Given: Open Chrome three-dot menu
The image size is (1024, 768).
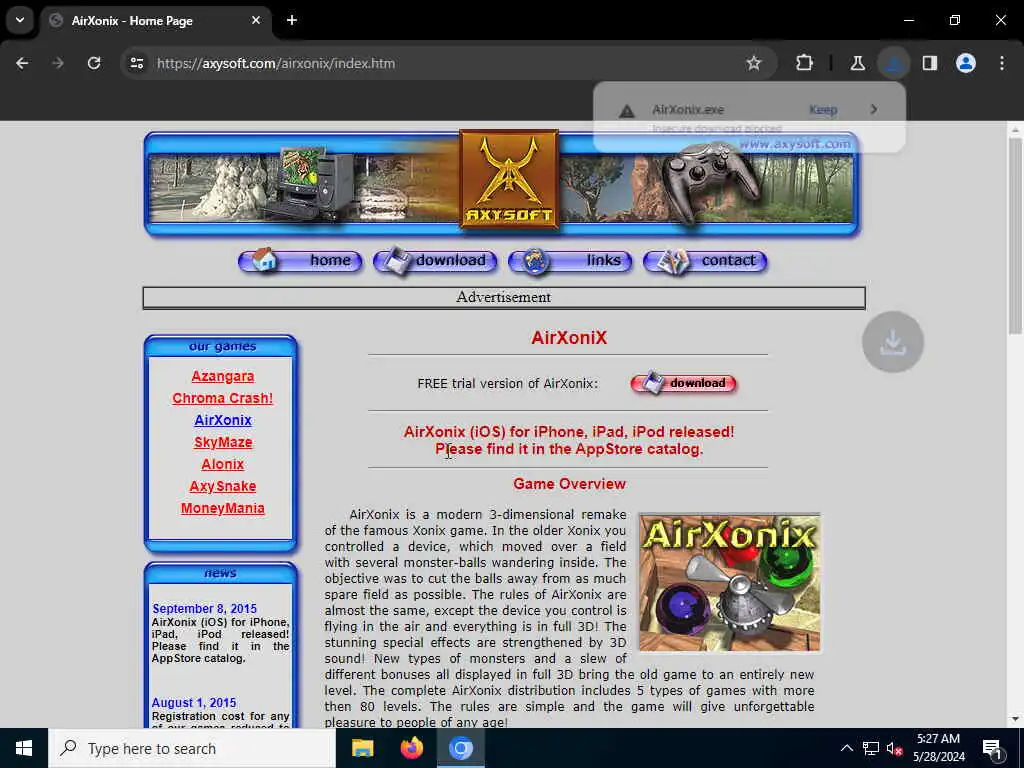Looking at the screenshot, I should pyautogui.click(x=1002, y=63).
